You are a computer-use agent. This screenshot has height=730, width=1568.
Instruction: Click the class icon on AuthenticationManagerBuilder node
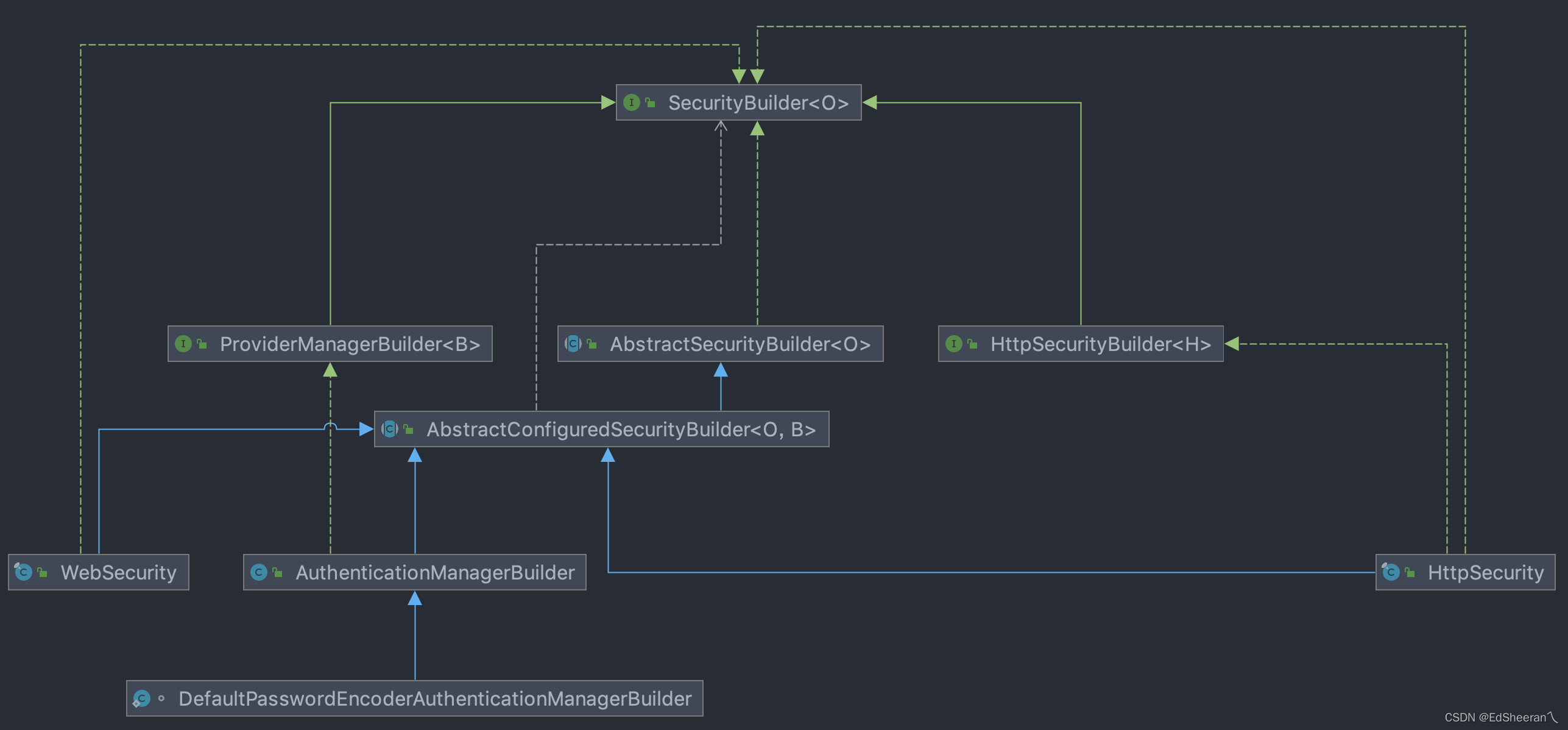pos(259,572)
